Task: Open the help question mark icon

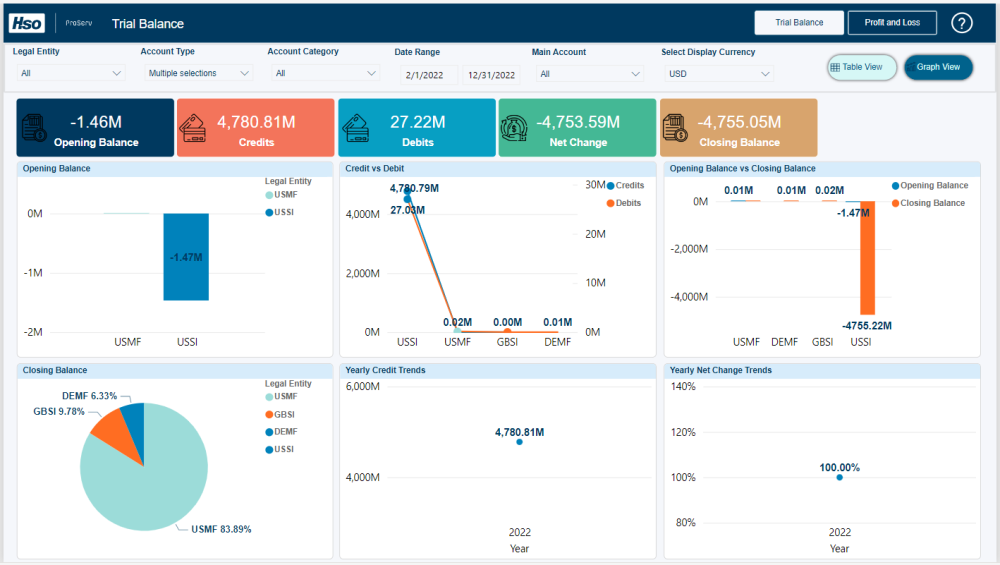Action: [x=962, y=24]
